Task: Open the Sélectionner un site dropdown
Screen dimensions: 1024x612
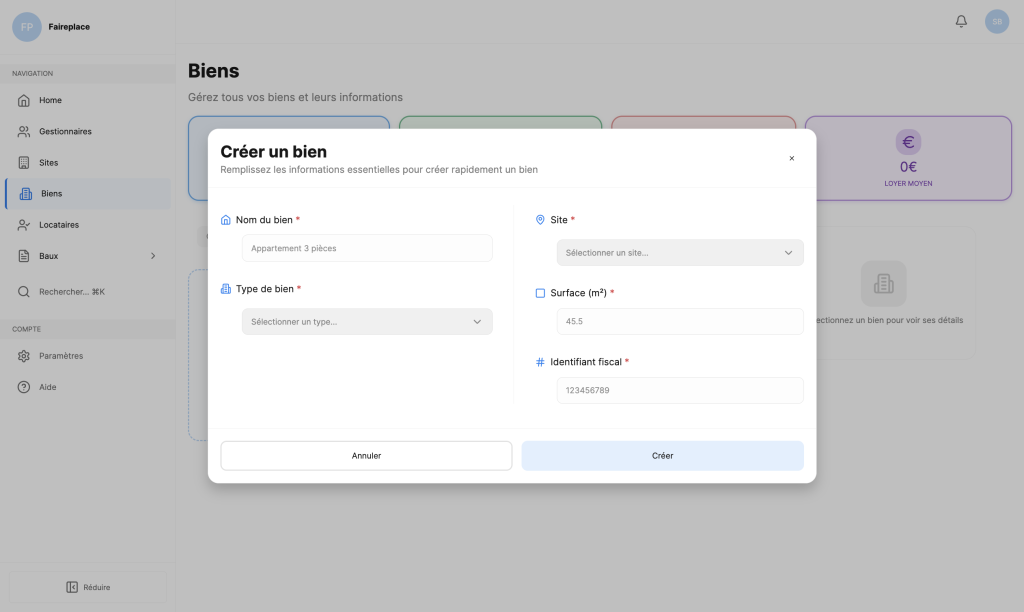Action: [x=679, y=253]
